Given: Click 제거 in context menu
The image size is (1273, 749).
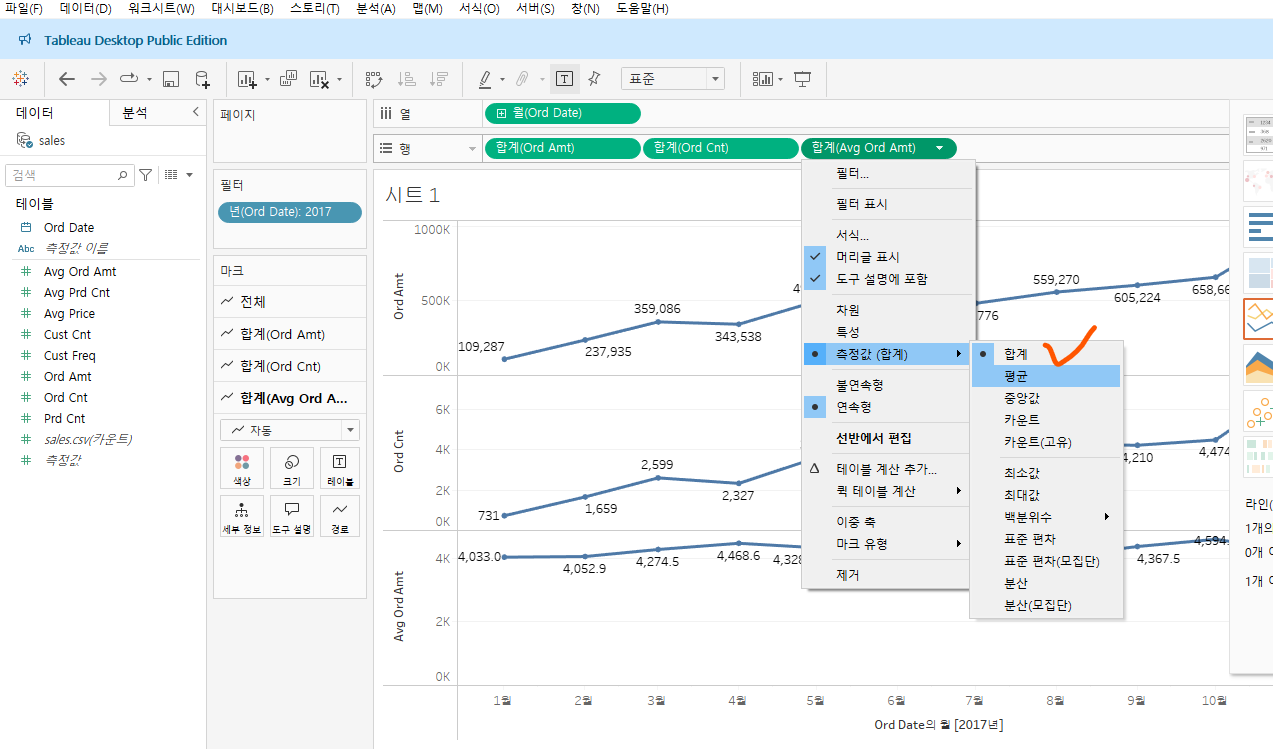Looking at the screenshot, I should 888,575.
